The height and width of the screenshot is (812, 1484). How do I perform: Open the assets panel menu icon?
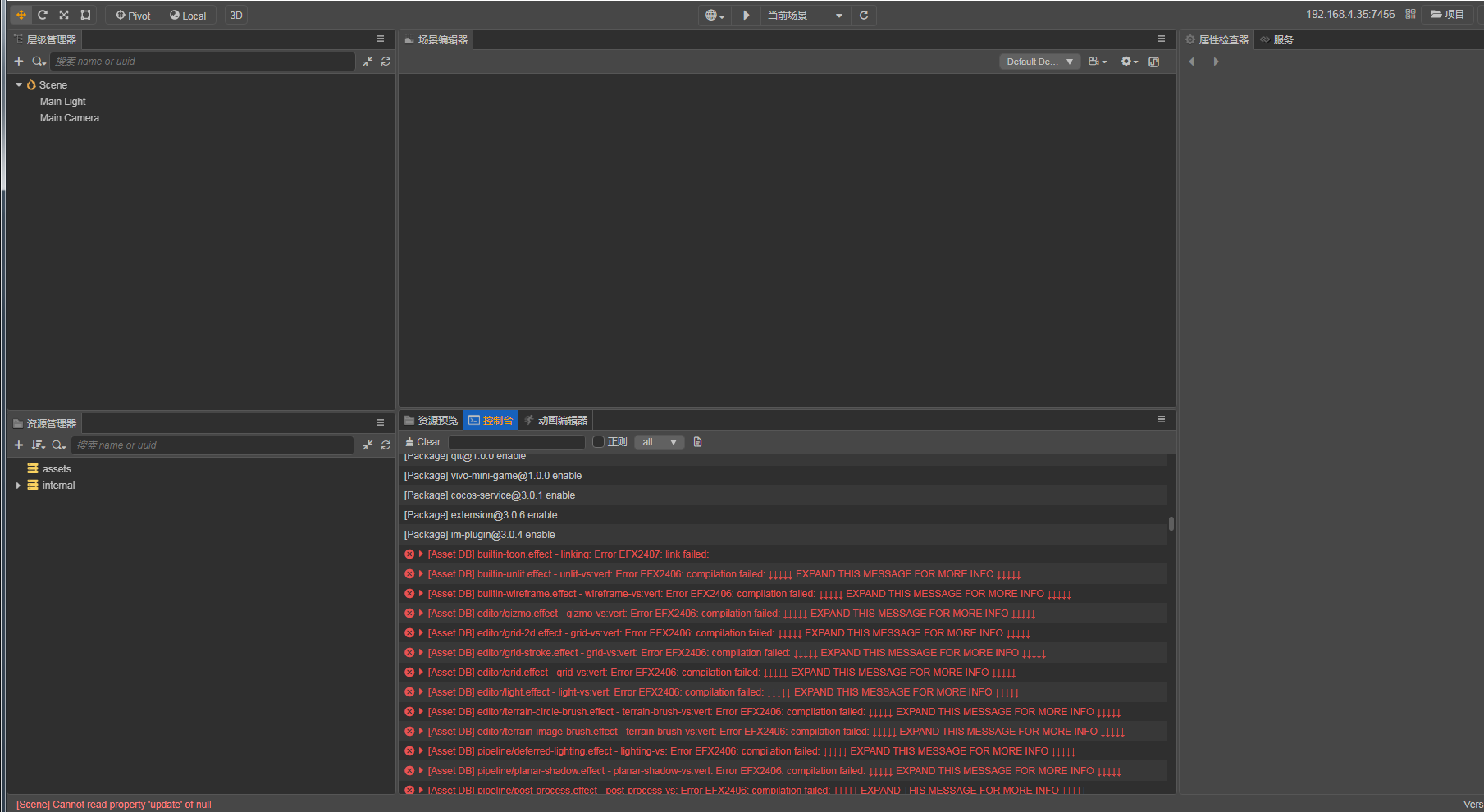[381, 422]
